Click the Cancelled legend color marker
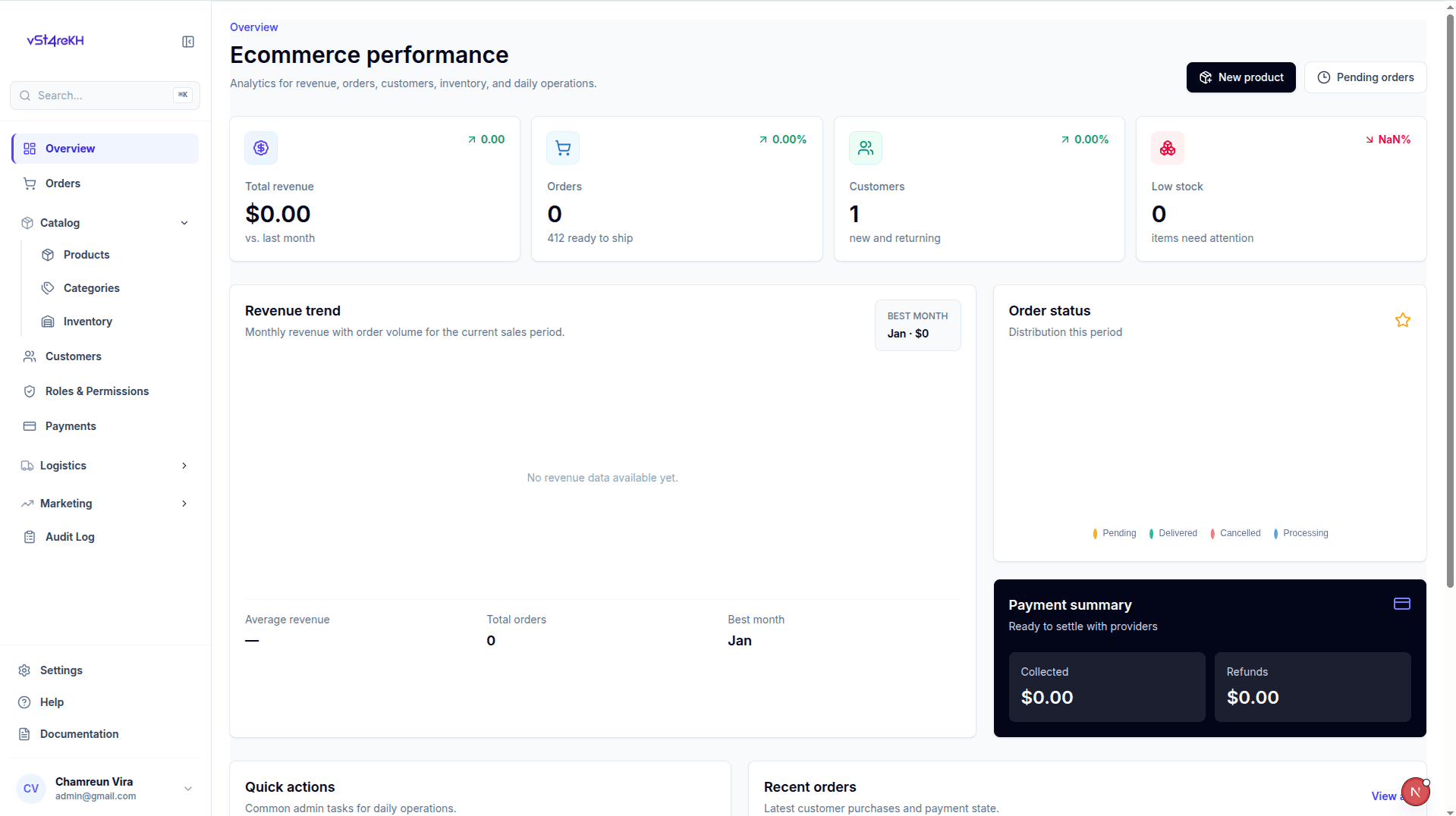 click(1212, 533)
